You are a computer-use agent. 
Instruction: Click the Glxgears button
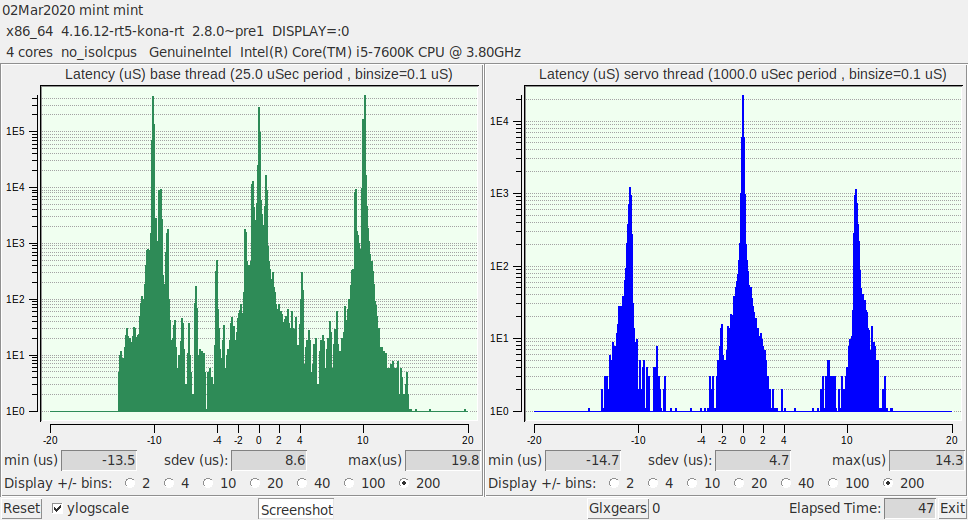617,508
